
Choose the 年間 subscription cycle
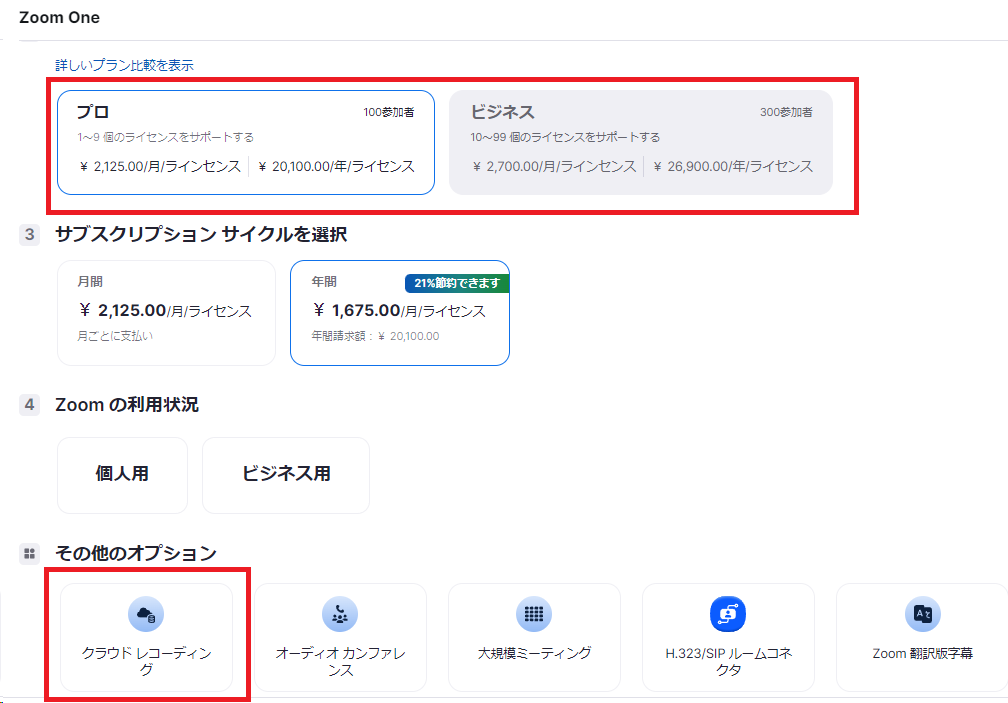tap(400, 313)
